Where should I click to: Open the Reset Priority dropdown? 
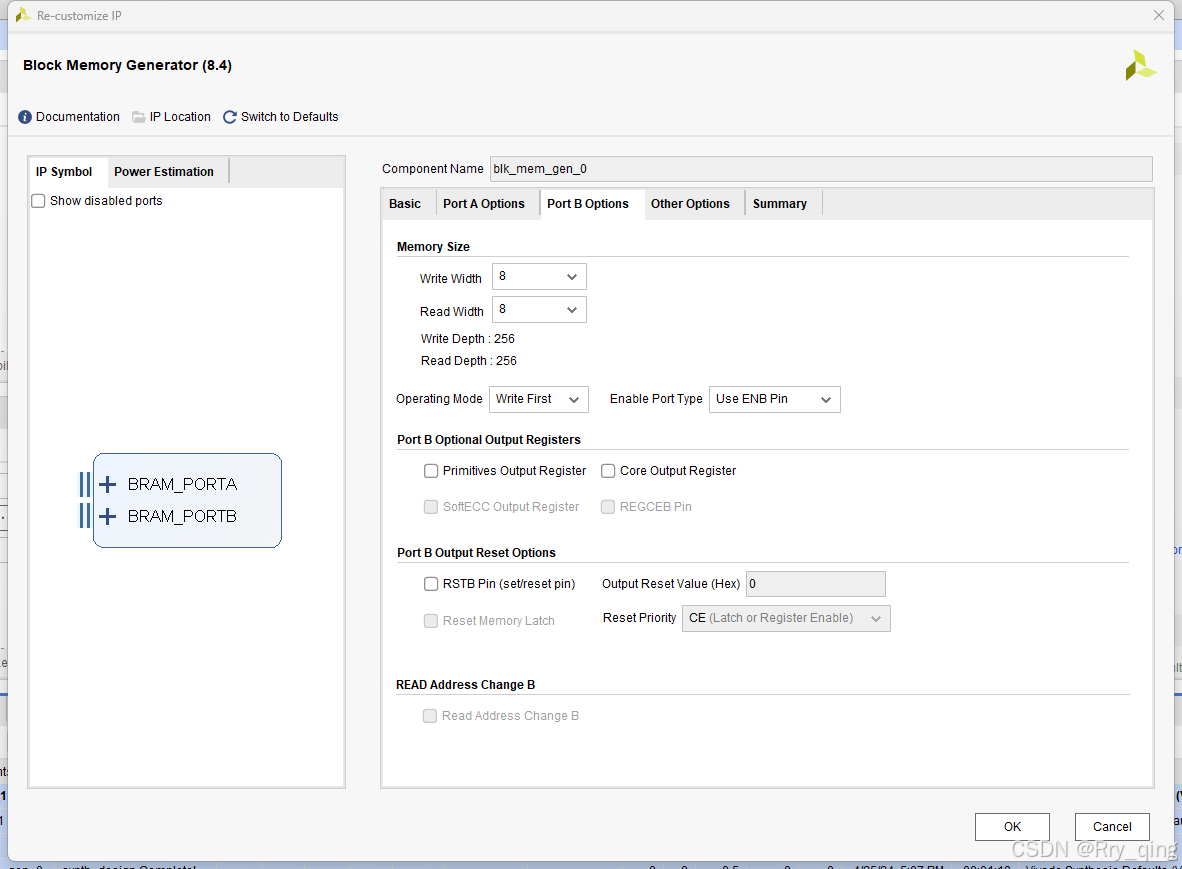[x=786, y=619]
